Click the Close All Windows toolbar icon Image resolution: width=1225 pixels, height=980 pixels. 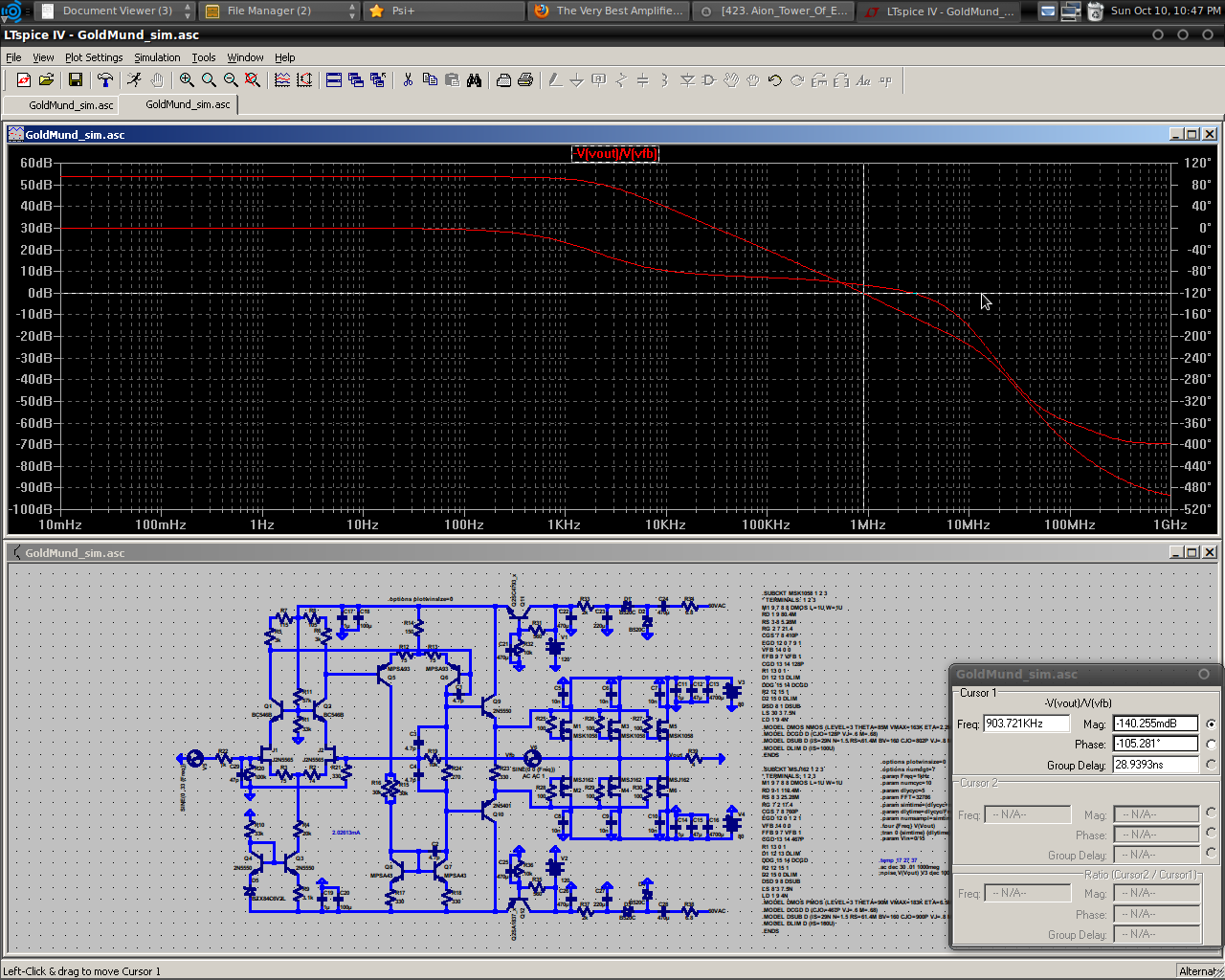[378, 80]
